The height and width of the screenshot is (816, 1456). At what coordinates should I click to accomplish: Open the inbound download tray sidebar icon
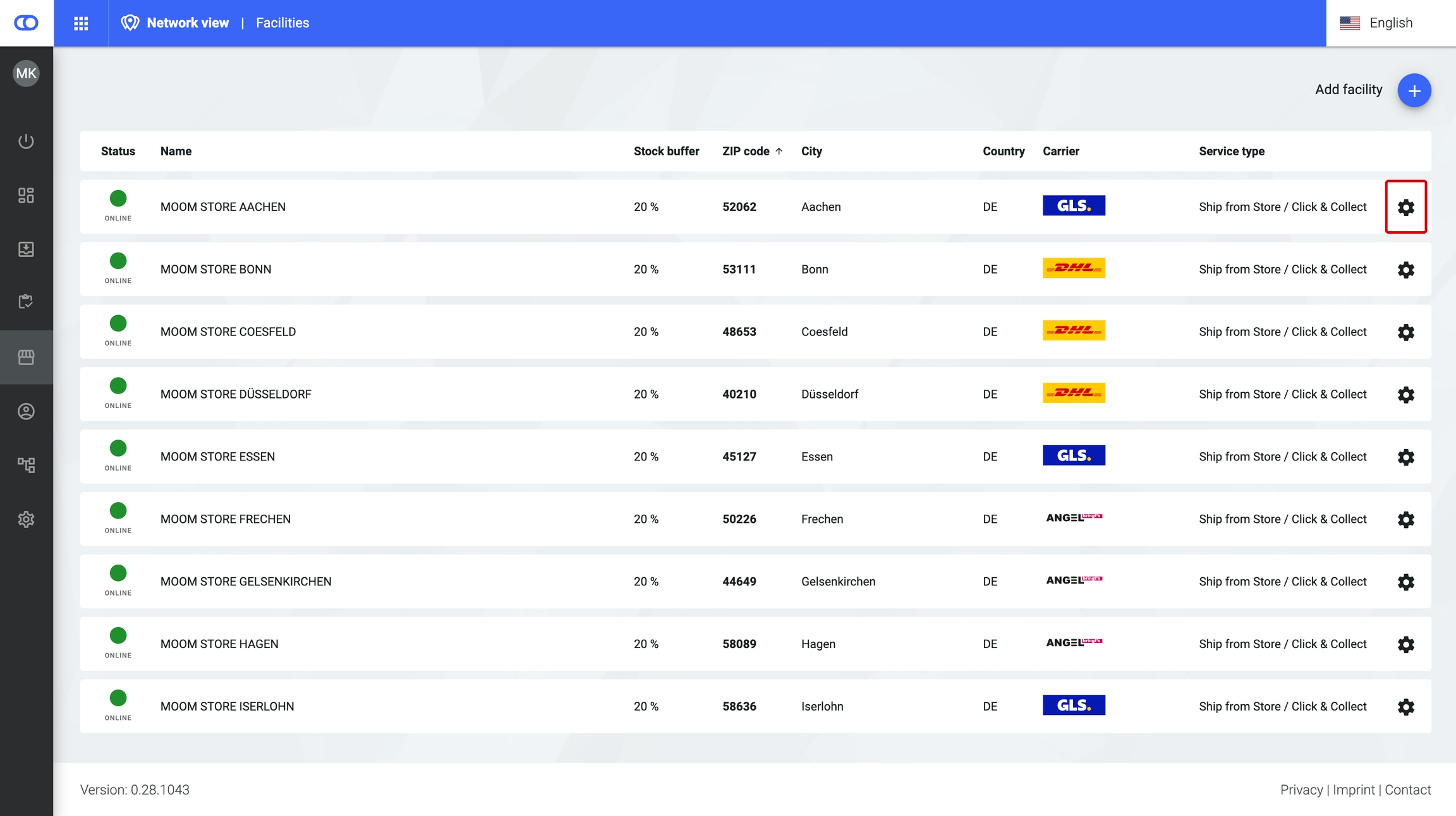coord(26,249)
